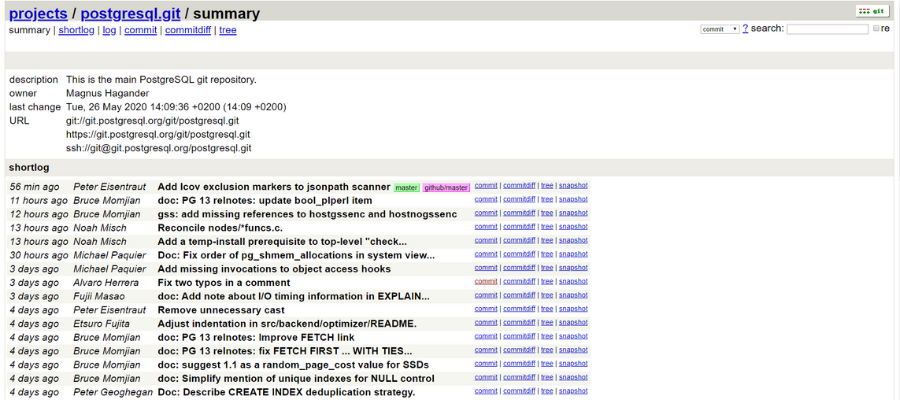Open 'Fix two typos in a comment' commit
900x400 pixels.
[224, 283]
